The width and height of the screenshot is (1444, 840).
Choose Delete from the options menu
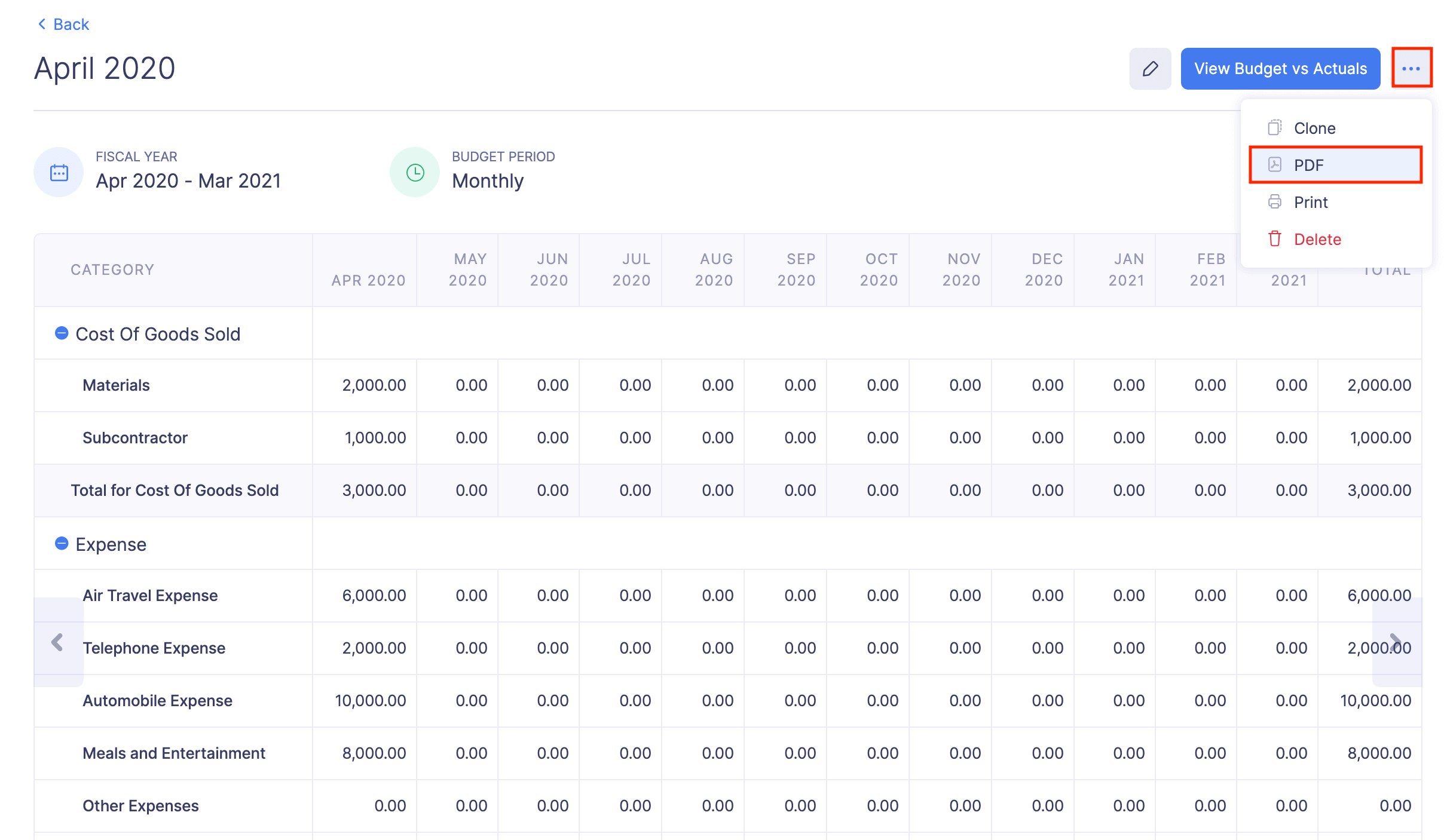(x=1317, y=239)
